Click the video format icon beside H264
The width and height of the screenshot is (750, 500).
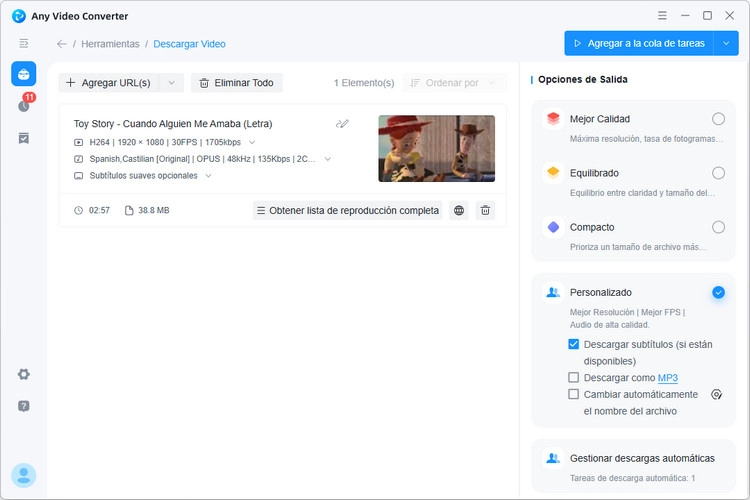point(78,142)
